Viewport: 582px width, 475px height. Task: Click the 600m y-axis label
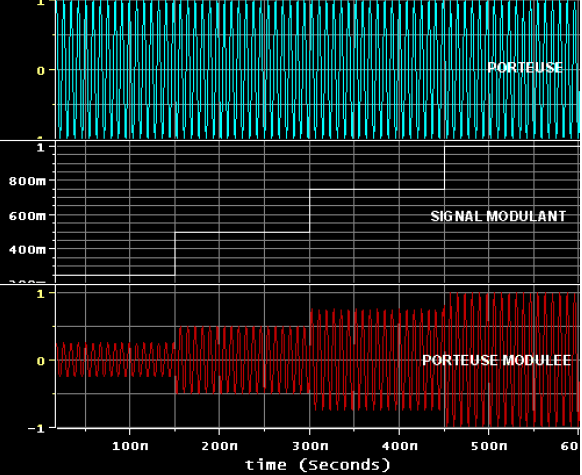[27, 216]
